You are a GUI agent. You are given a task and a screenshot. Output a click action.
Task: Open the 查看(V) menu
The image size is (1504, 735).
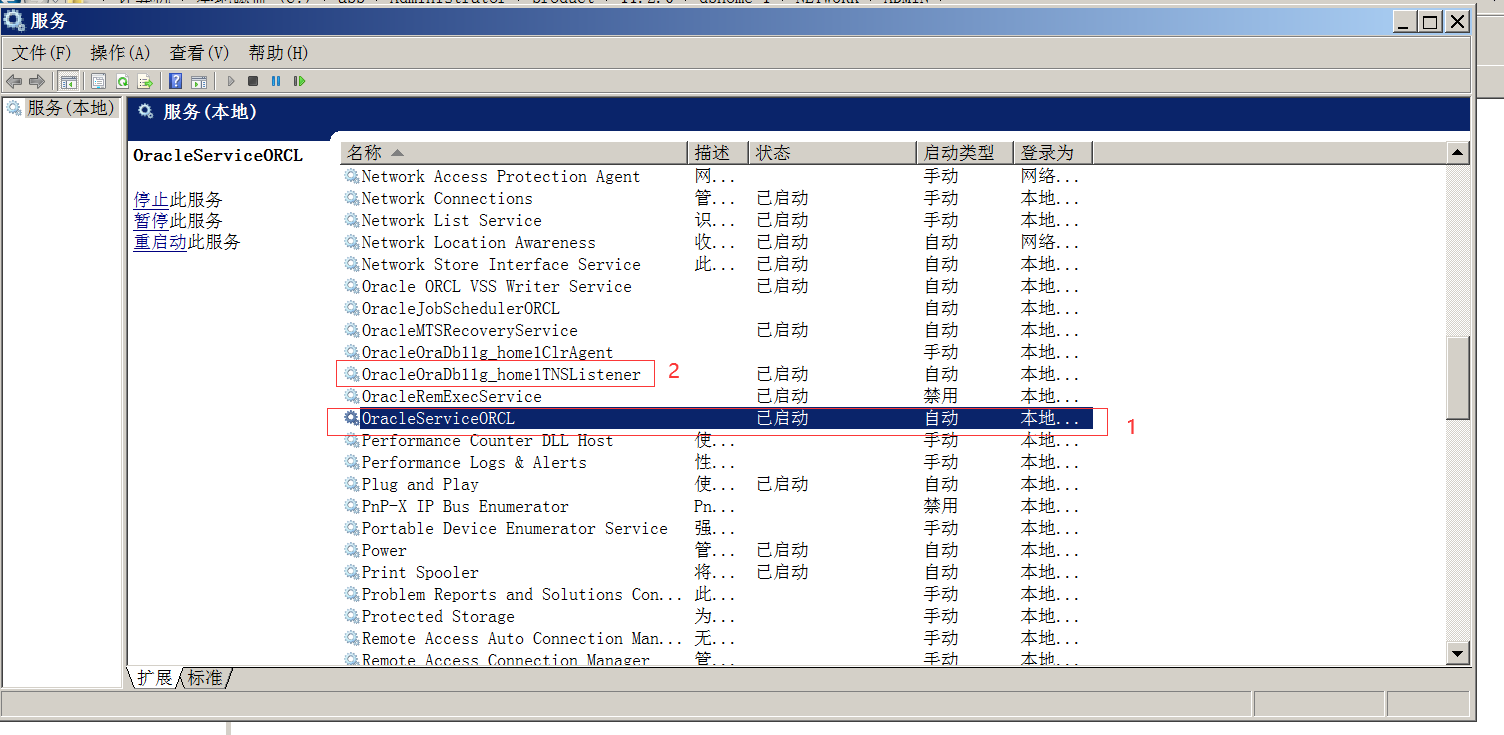click(x=199, y=53)
